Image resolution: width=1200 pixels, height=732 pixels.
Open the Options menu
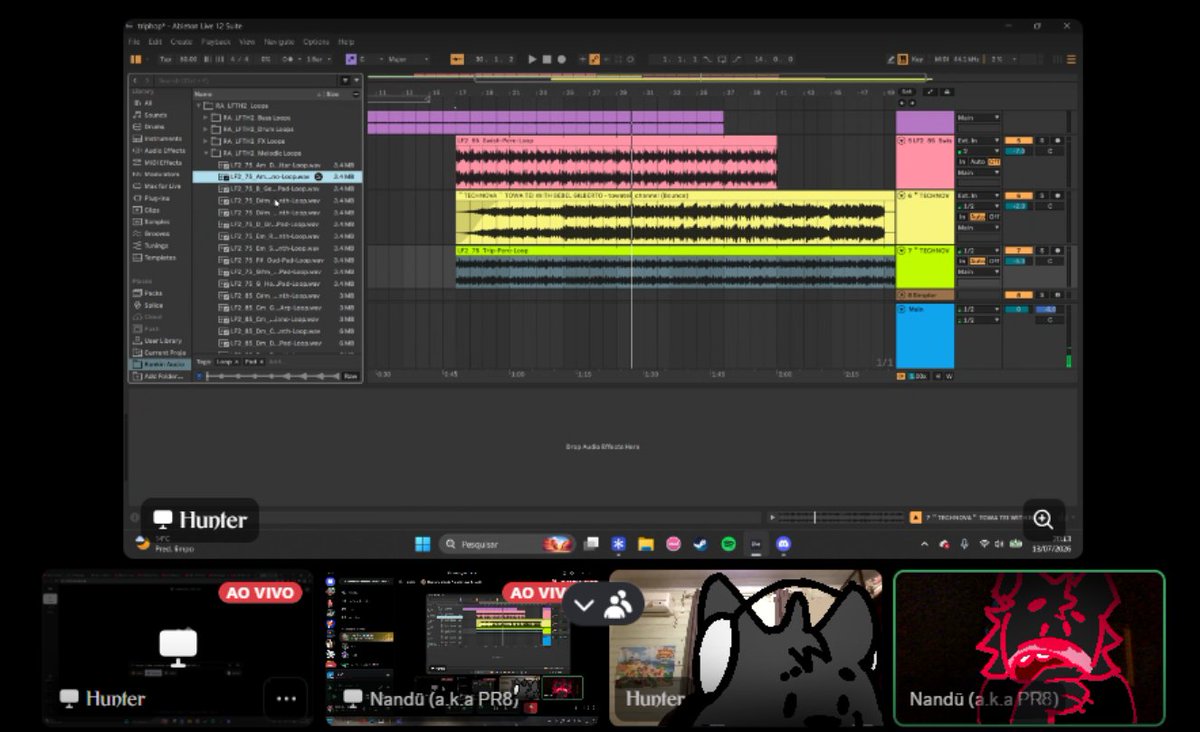coord(316,42)
